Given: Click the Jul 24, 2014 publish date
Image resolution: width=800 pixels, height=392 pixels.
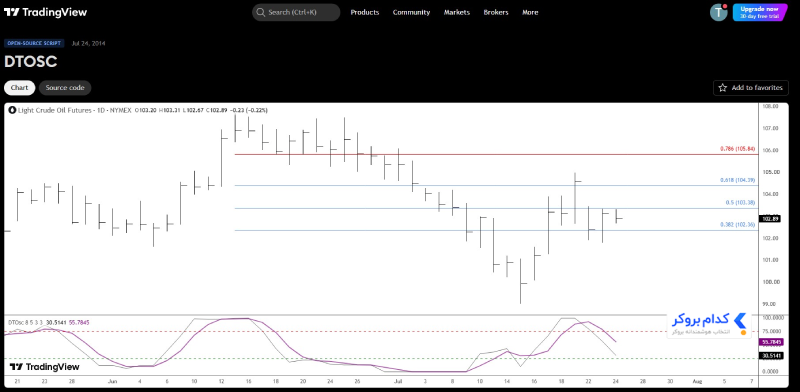Looking at the screenshot, I should [89, 43].
